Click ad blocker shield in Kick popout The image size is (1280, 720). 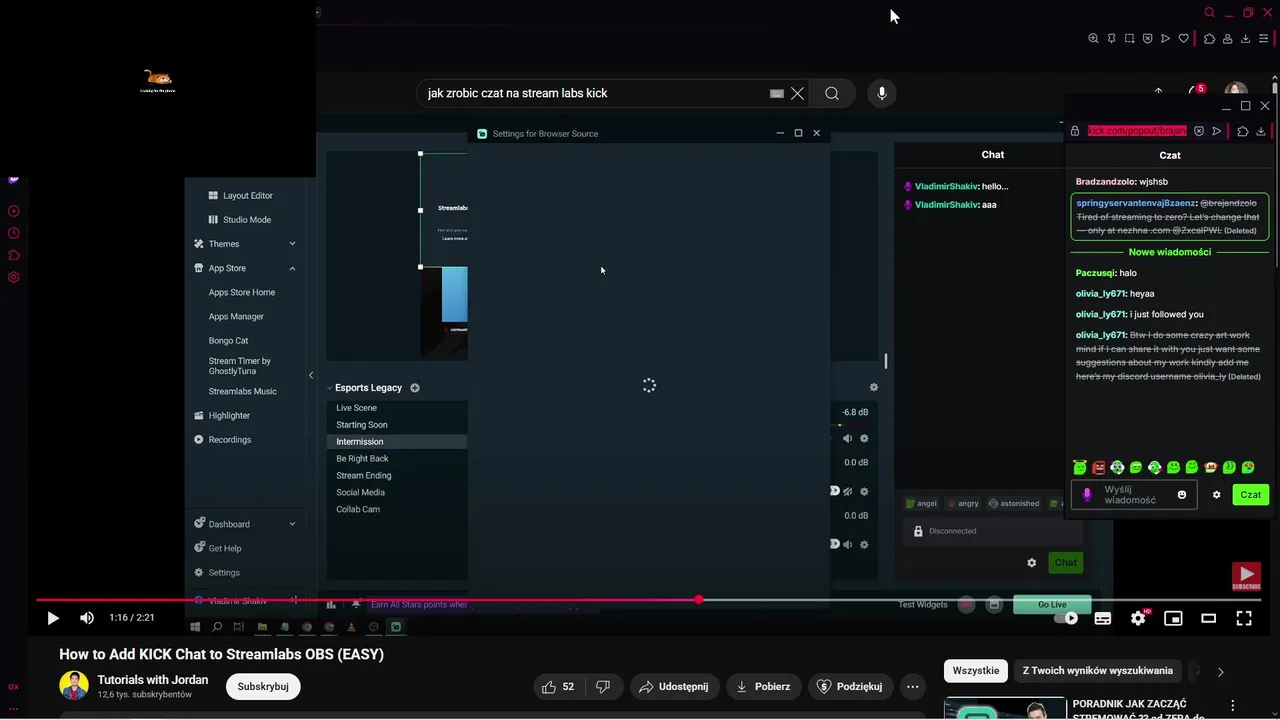(x=1199, y=131)
